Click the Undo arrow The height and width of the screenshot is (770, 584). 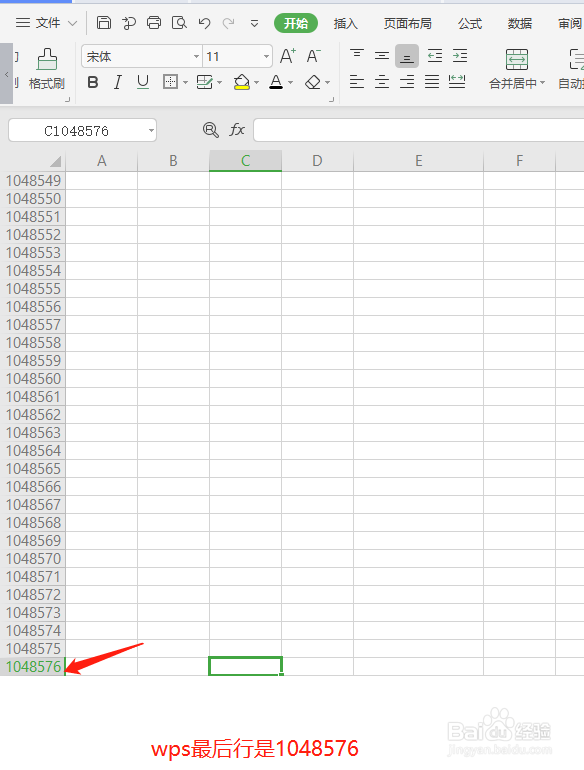coord(204,23)
